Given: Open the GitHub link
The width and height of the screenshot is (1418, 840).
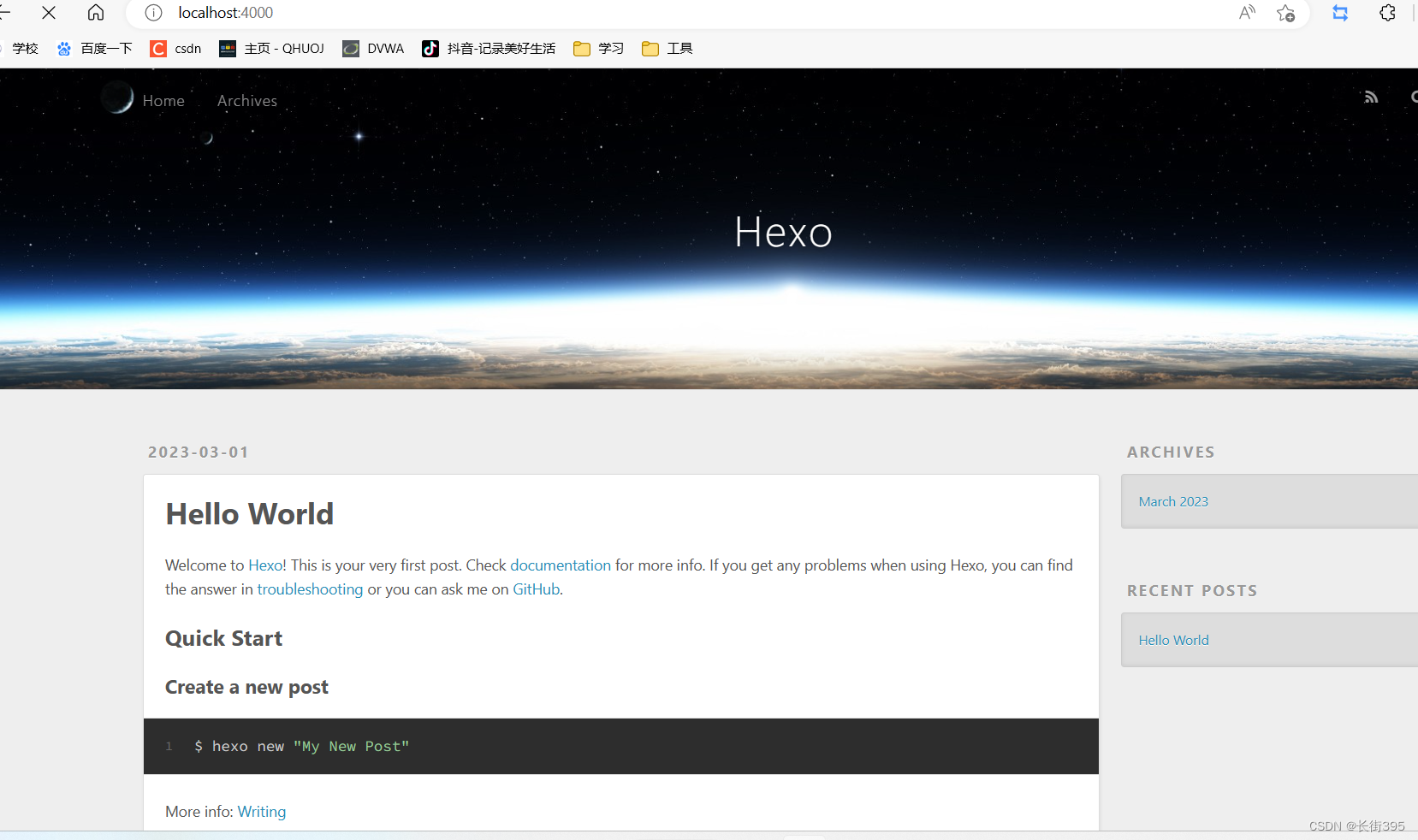Looking at the screenshot, I should [x=536, y=589].
